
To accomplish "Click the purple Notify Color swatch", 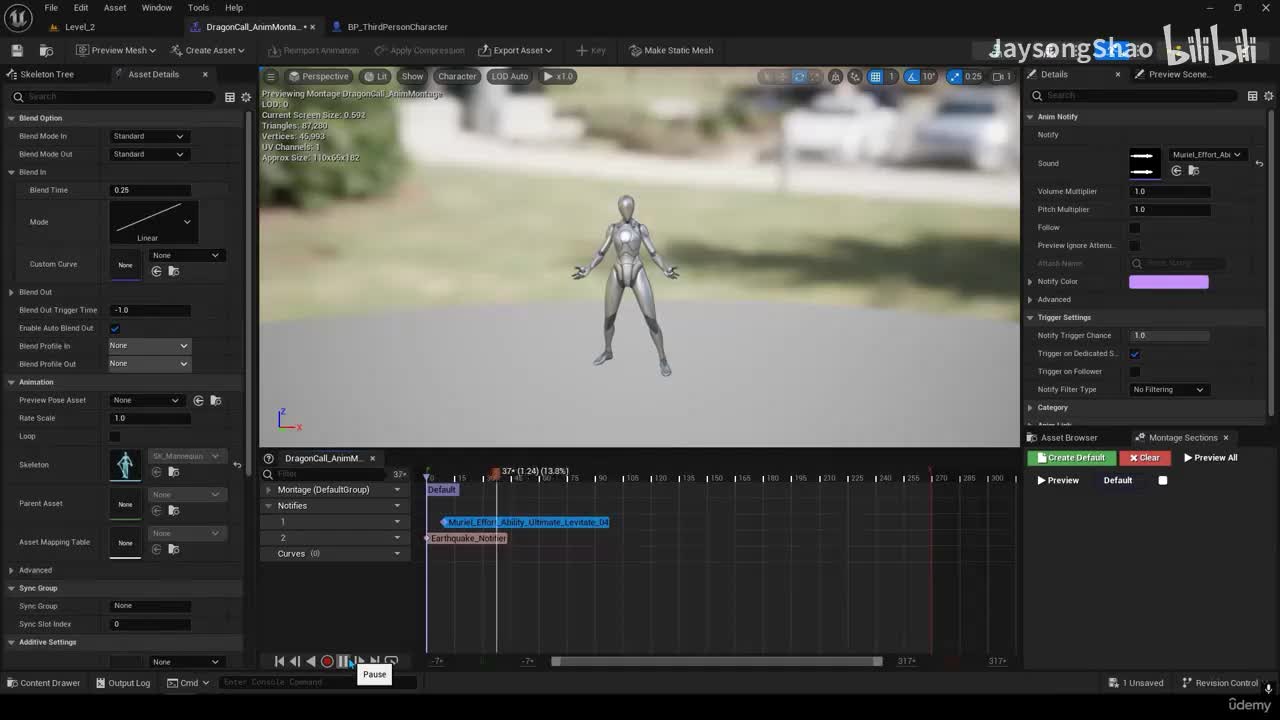I will click(1169, 282).
